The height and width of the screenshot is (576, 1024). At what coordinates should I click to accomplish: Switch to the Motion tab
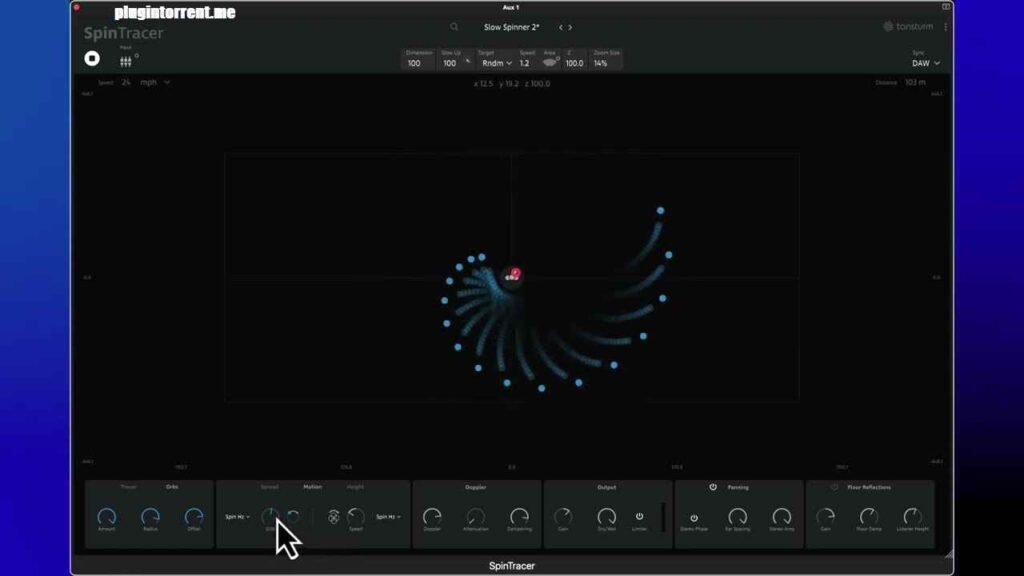point(312,487)
